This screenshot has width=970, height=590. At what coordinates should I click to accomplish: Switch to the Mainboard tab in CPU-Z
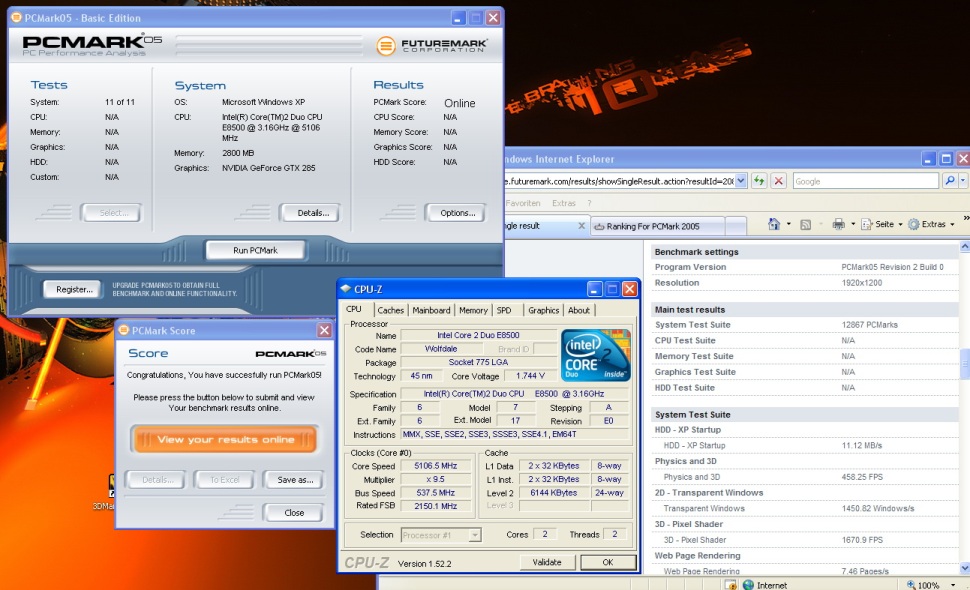point(431,310)
